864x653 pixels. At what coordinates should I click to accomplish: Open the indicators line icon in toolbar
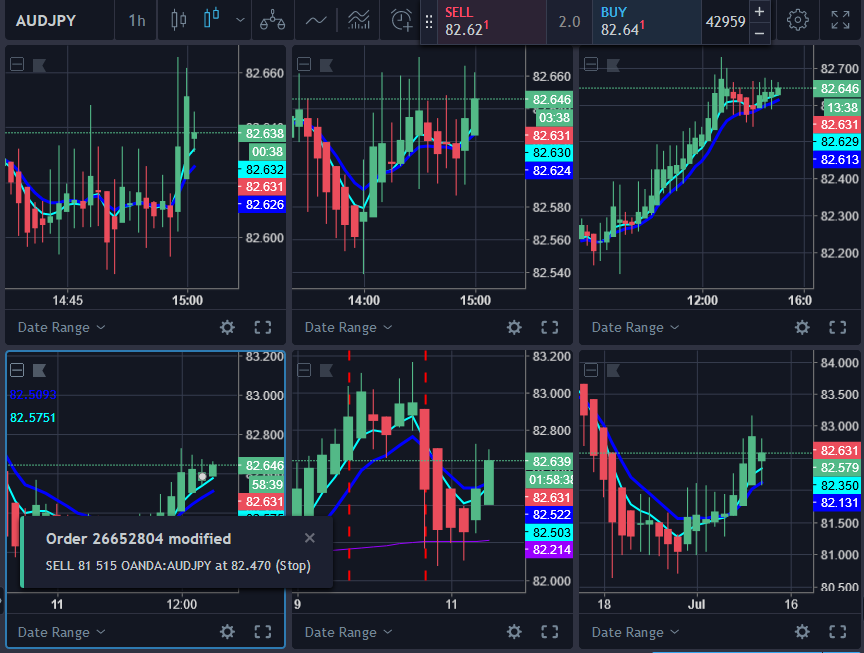(x=316, y=19)
